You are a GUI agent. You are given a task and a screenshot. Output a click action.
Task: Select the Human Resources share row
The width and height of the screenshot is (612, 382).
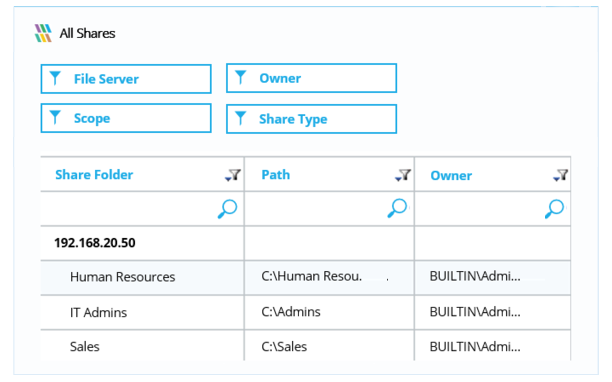pos(305,277)
